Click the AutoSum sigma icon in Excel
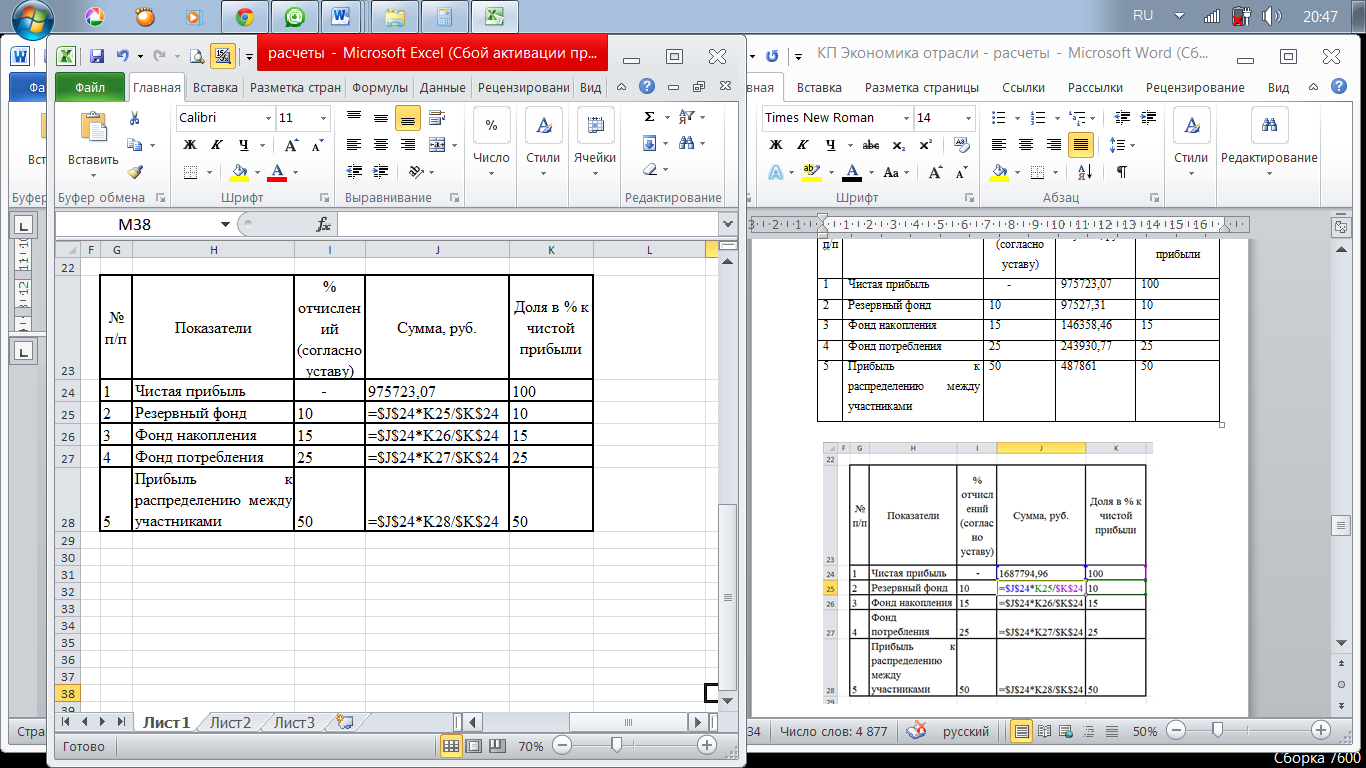1366x768 pixels. pyautogui.click(x=649, y=117)
